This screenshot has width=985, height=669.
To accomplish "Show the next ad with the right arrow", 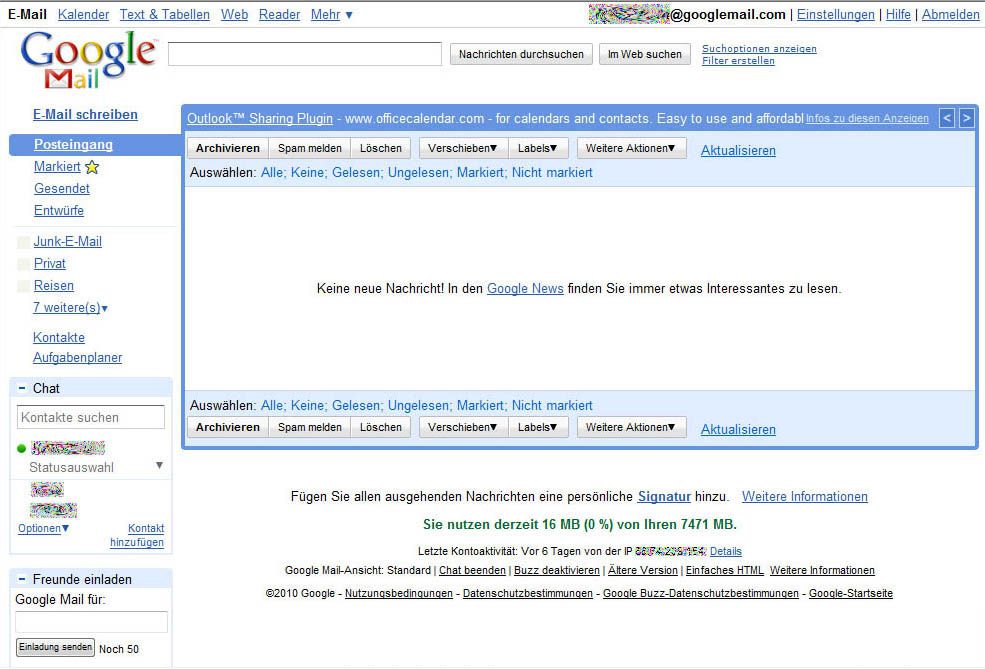I will 966,117.
